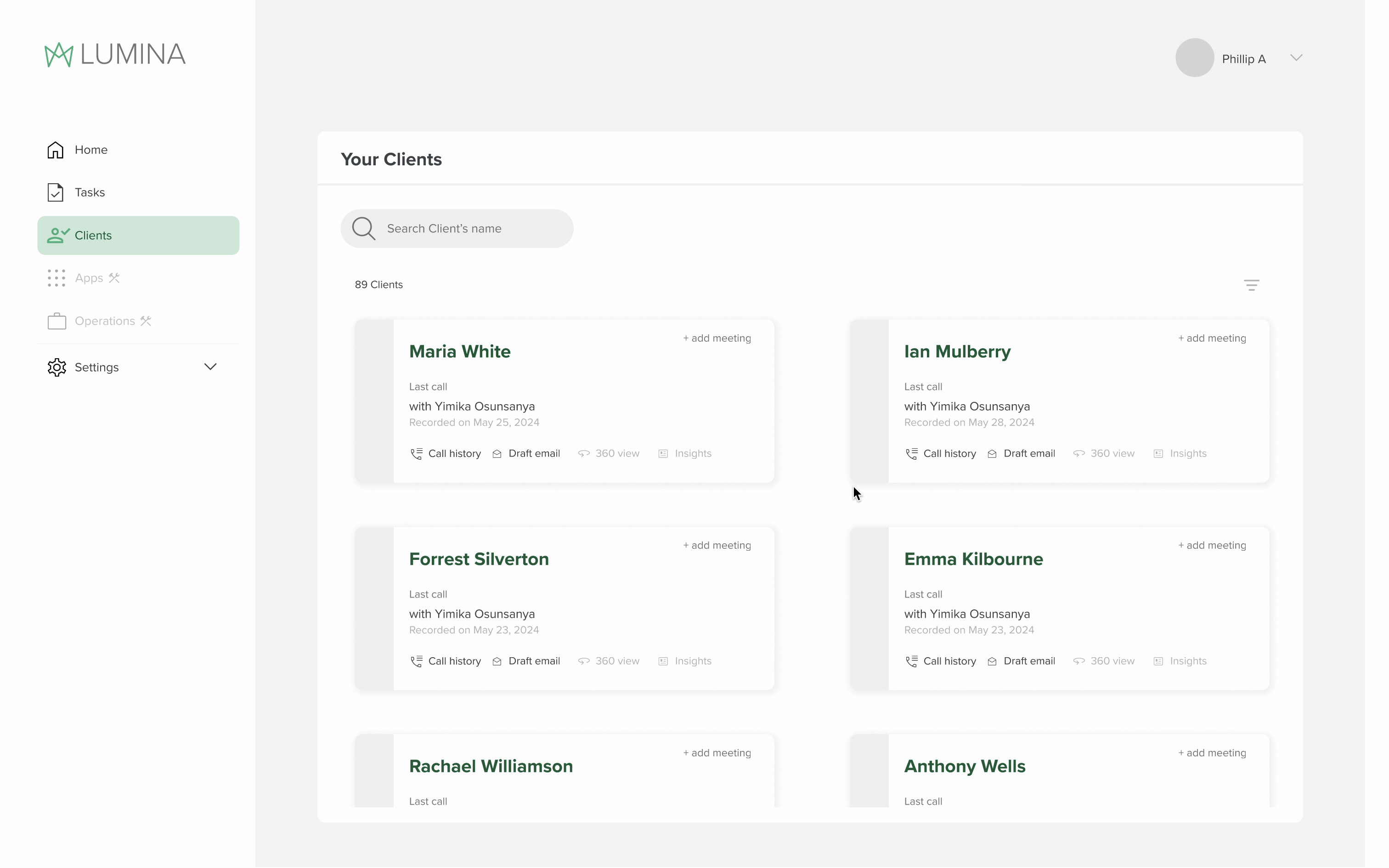
Task: Go to Tasks in the sidebar
Action: pyautogui.click(x=138, y=192)
